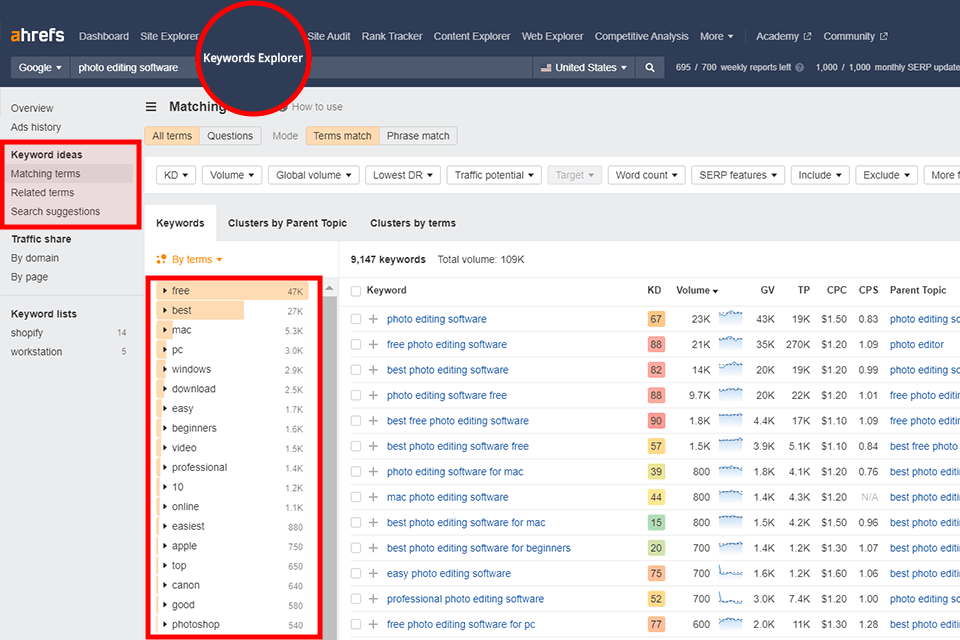960x640 pixels.
Task: Open Related terms in sidebar
Action: pyautogui.click(x=42, y=193)
